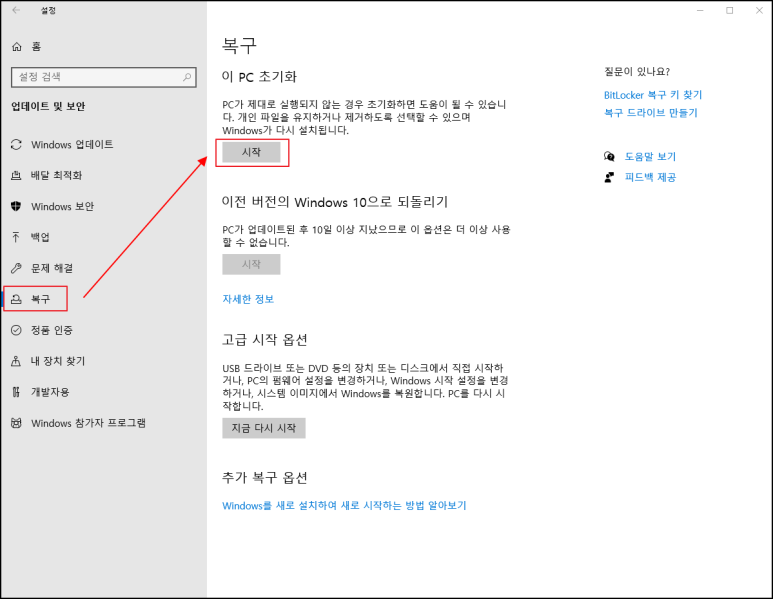
Task: Click 시작 under 이 PC 초기화
Action: click(x=251, y=152)
